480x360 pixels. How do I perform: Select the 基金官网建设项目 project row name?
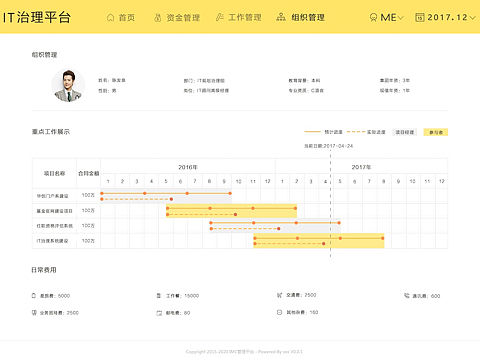click(x=54, y=211)
